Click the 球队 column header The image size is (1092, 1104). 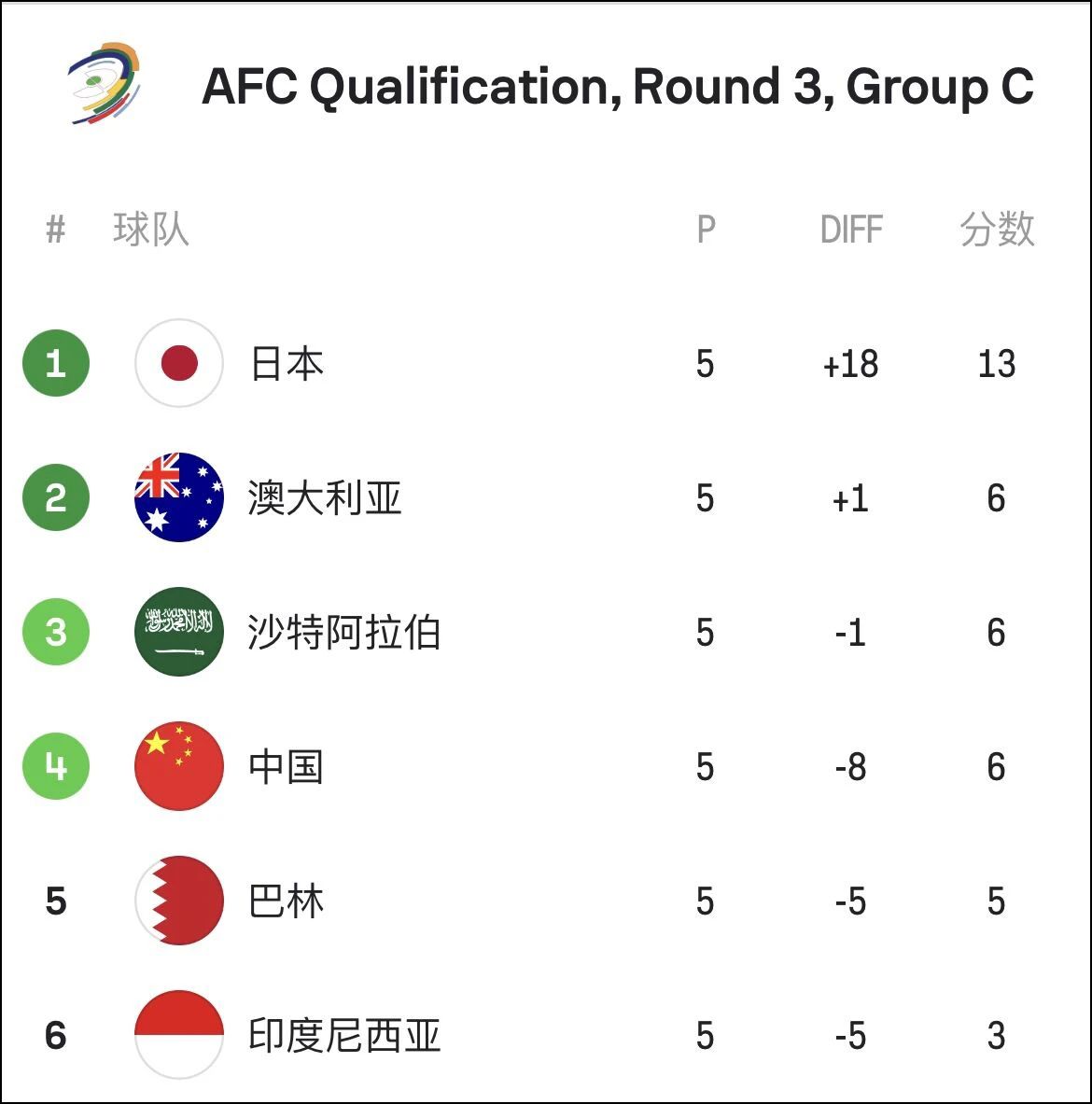[x=150, y=230]
